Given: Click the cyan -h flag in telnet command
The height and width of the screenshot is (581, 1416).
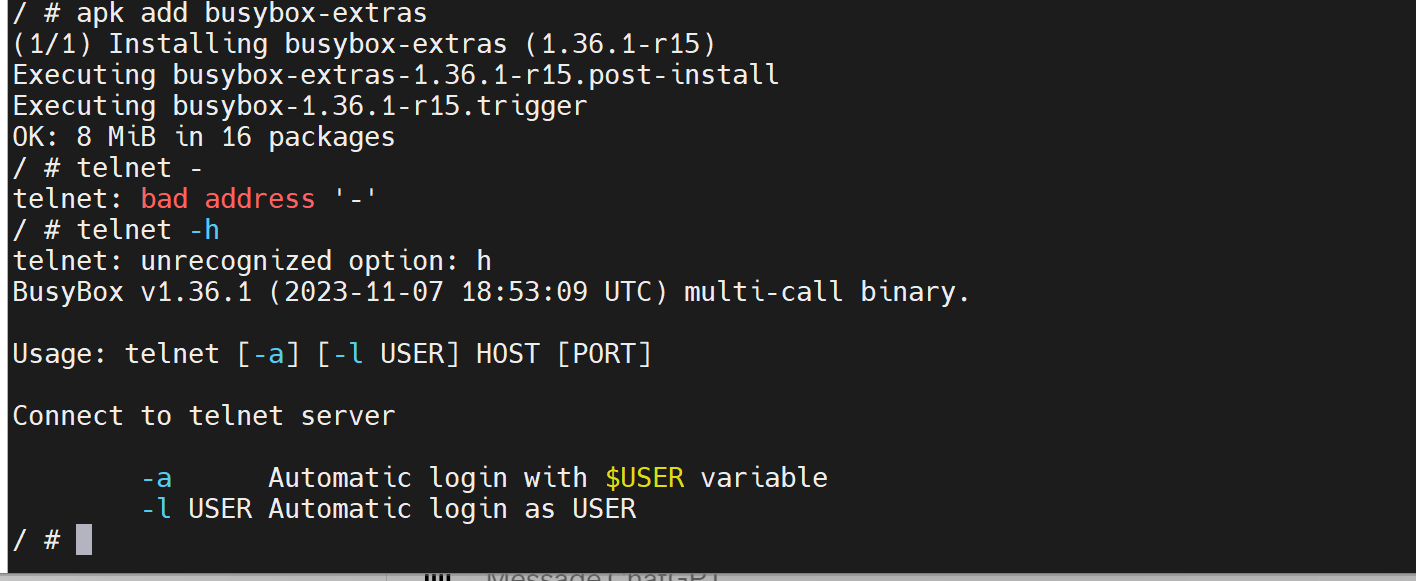Looking at the screenshot, I should 204,230.
